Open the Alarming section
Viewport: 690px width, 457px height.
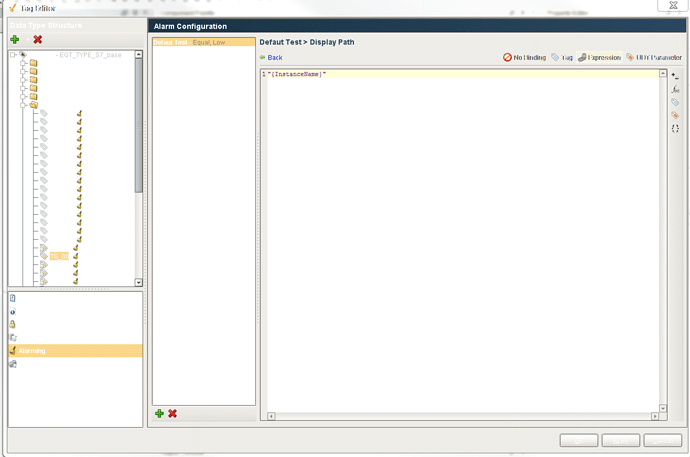click(x=75, y=351)
